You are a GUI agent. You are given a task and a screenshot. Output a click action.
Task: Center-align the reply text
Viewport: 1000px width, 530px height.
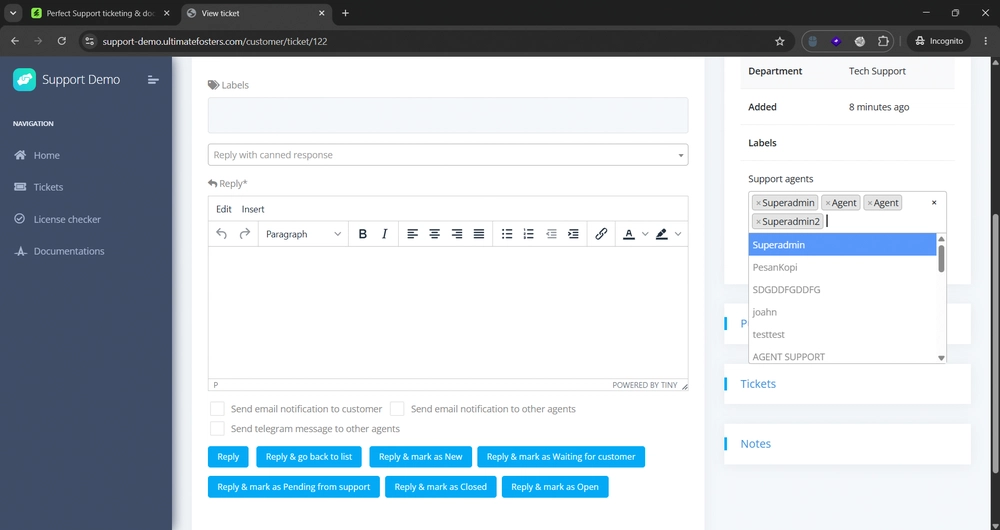434,234
